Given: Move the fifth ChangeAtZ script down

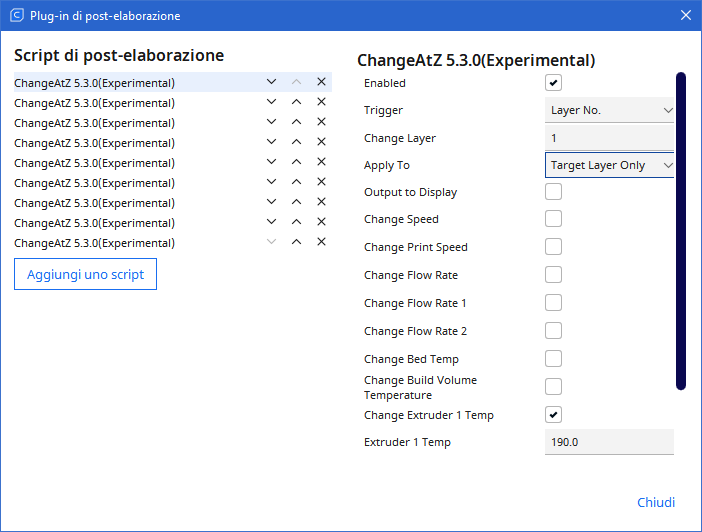Looking at the screenshot, I should coord(271,163).
